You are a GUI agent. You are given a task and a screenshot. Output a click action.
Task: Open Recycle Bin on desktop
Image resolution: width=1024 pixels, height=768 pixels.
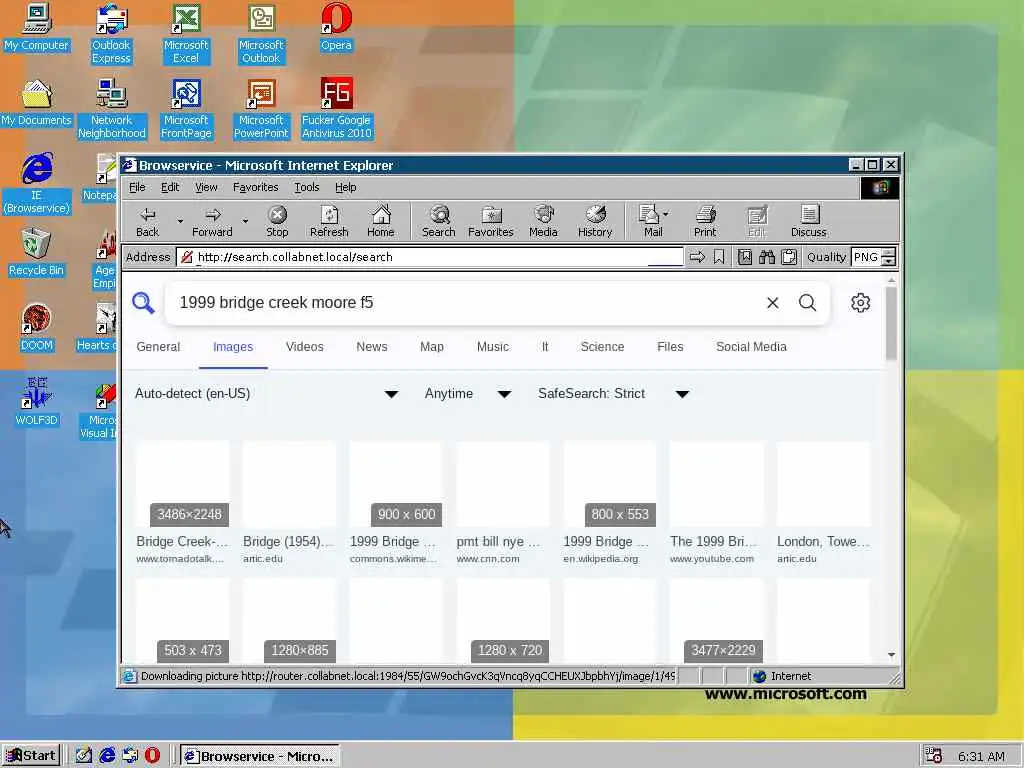pyautogui.click(x=37, y=253)
